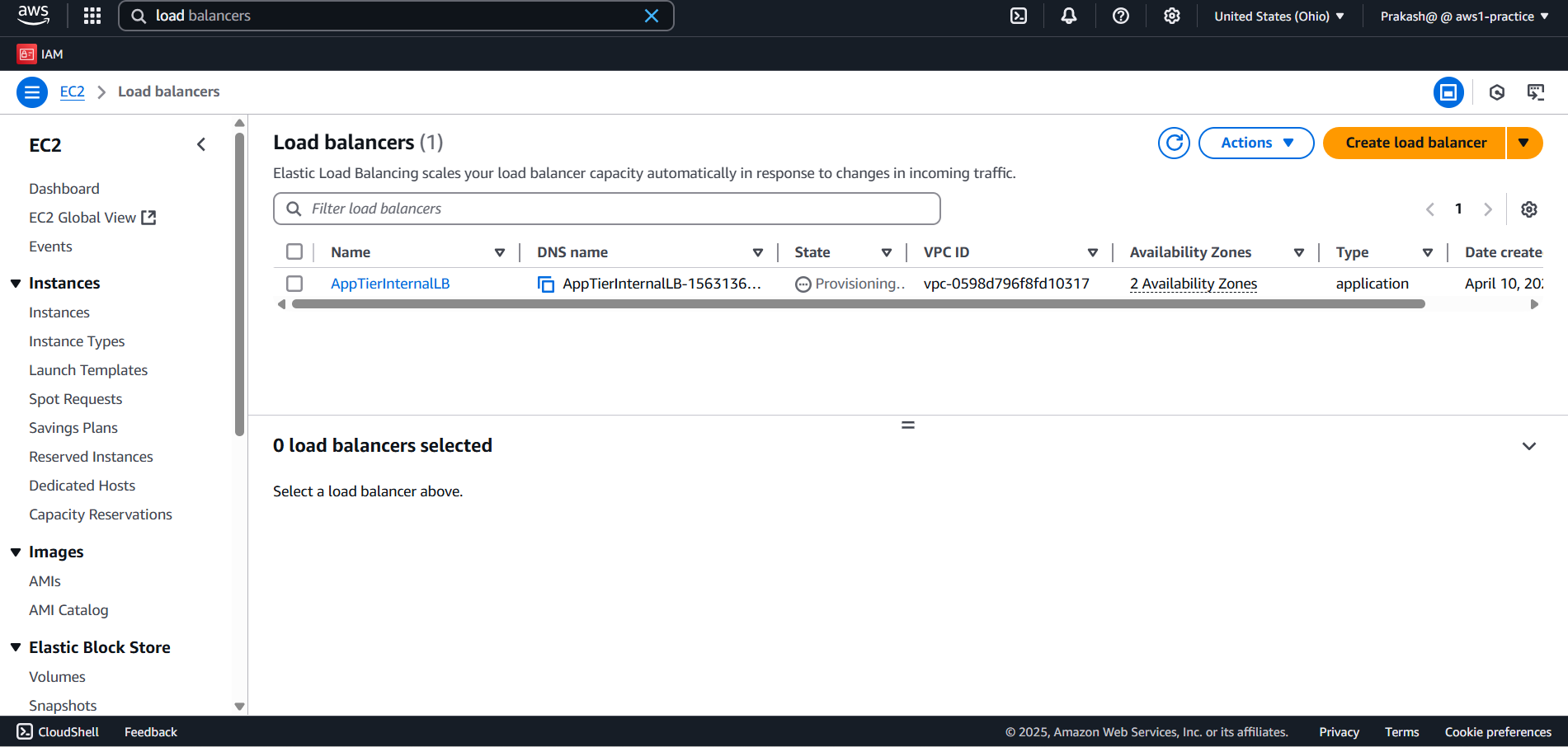Open the AWS console home logo
The width and height of the screenshot is (1568, 747).
[33, 15]
